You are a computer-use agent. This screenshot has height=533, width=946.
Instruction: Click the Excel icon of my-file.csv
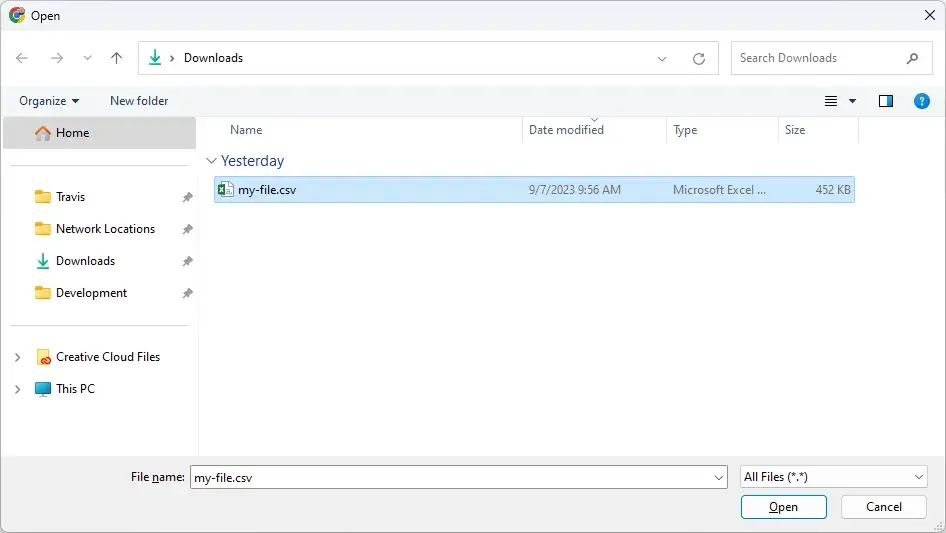225,190
